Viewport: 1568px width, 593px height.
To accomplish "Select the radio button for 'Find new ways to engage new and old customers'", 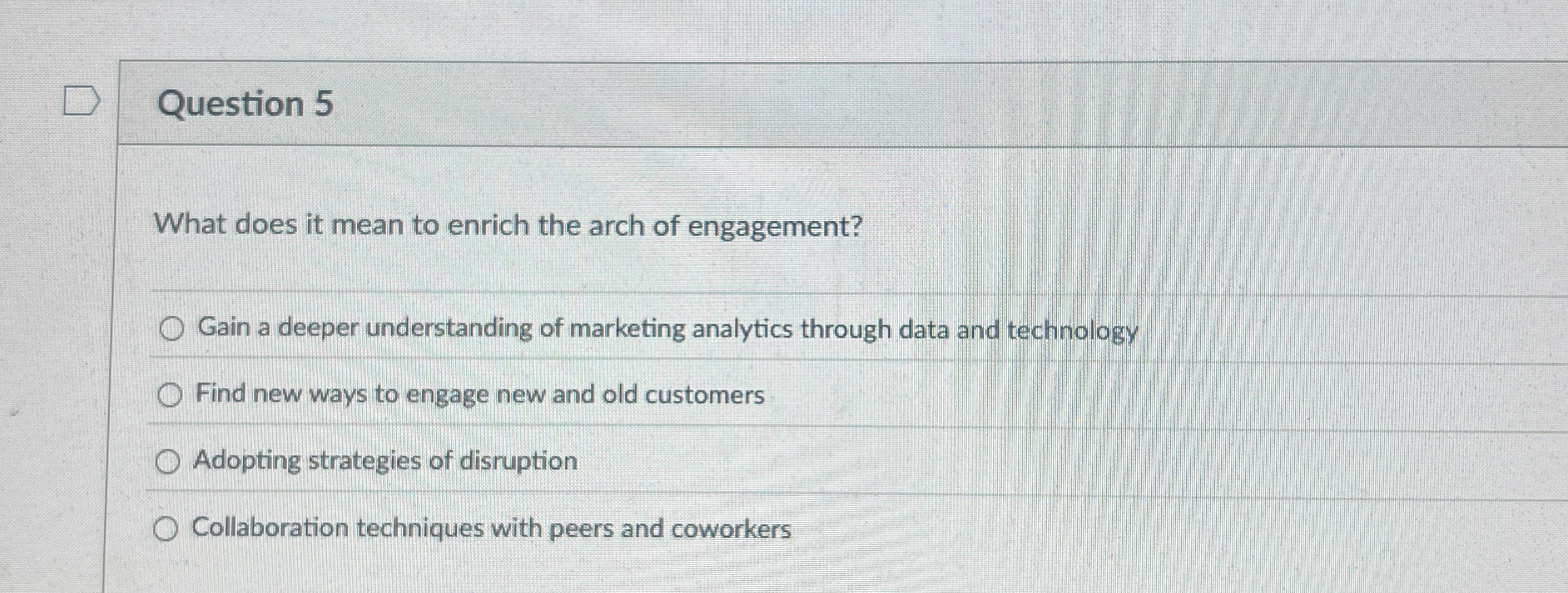I will (169, 394).
